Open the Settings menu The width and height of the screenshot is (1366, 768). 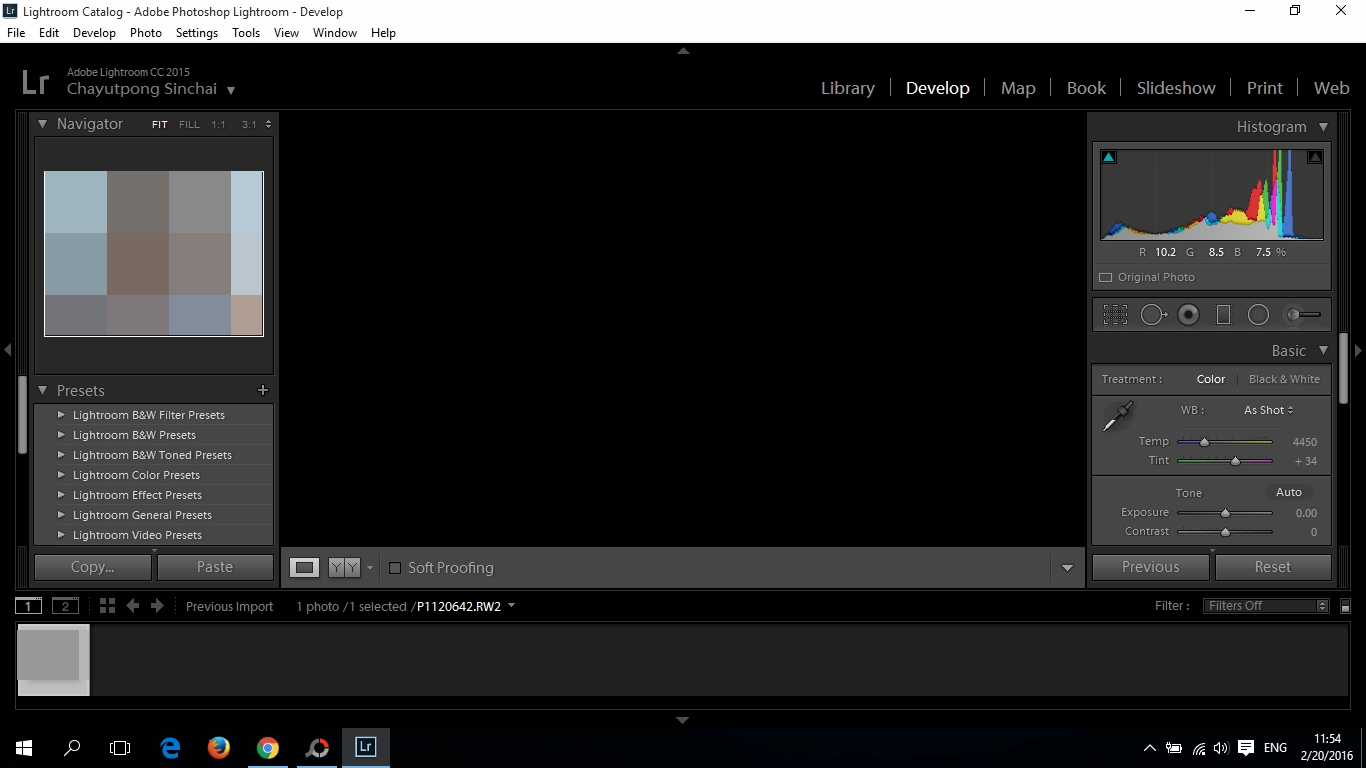click(x=196, y=33)
